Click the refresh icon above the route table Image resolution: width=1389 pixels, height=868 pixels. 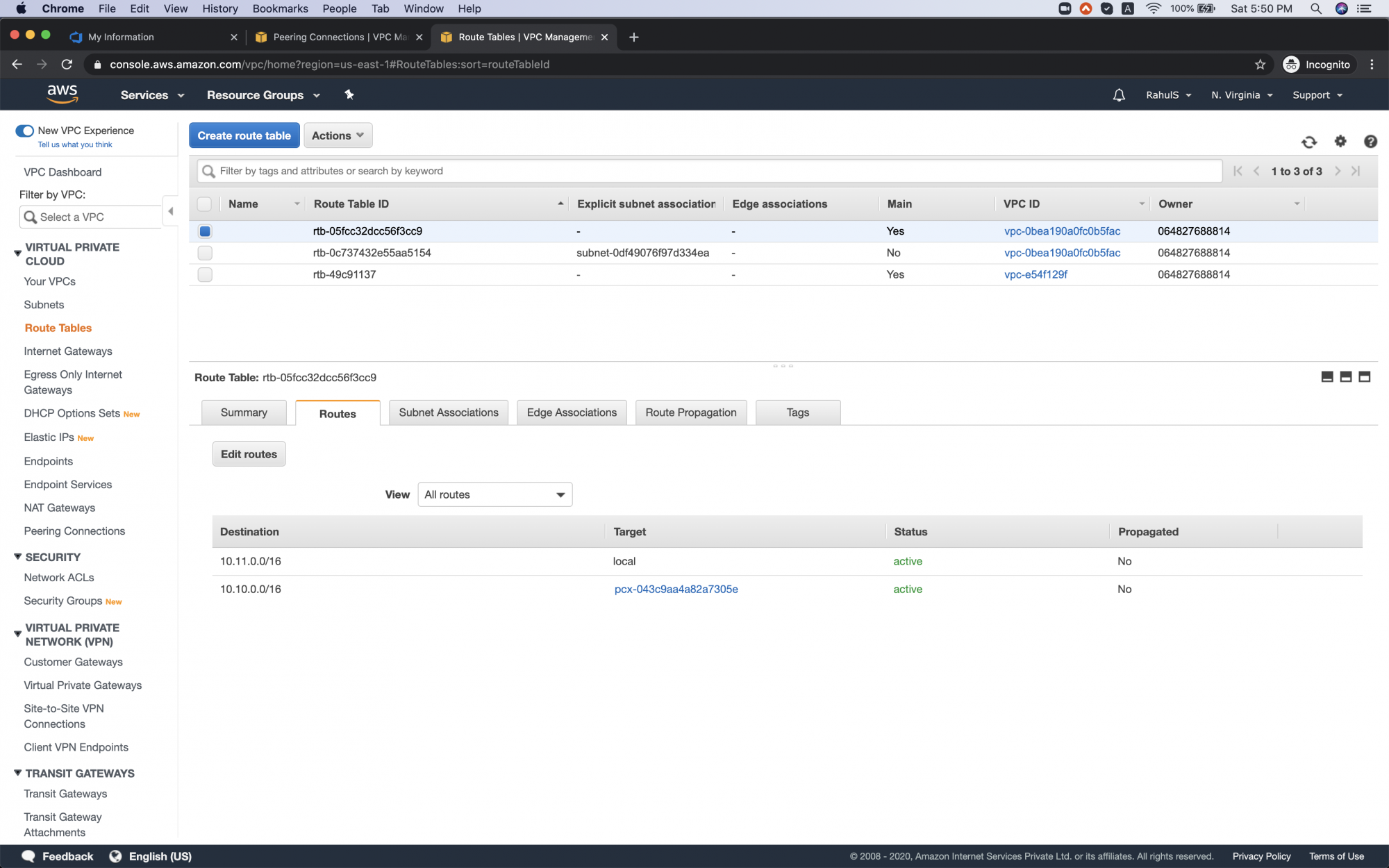pos(1309,142)
